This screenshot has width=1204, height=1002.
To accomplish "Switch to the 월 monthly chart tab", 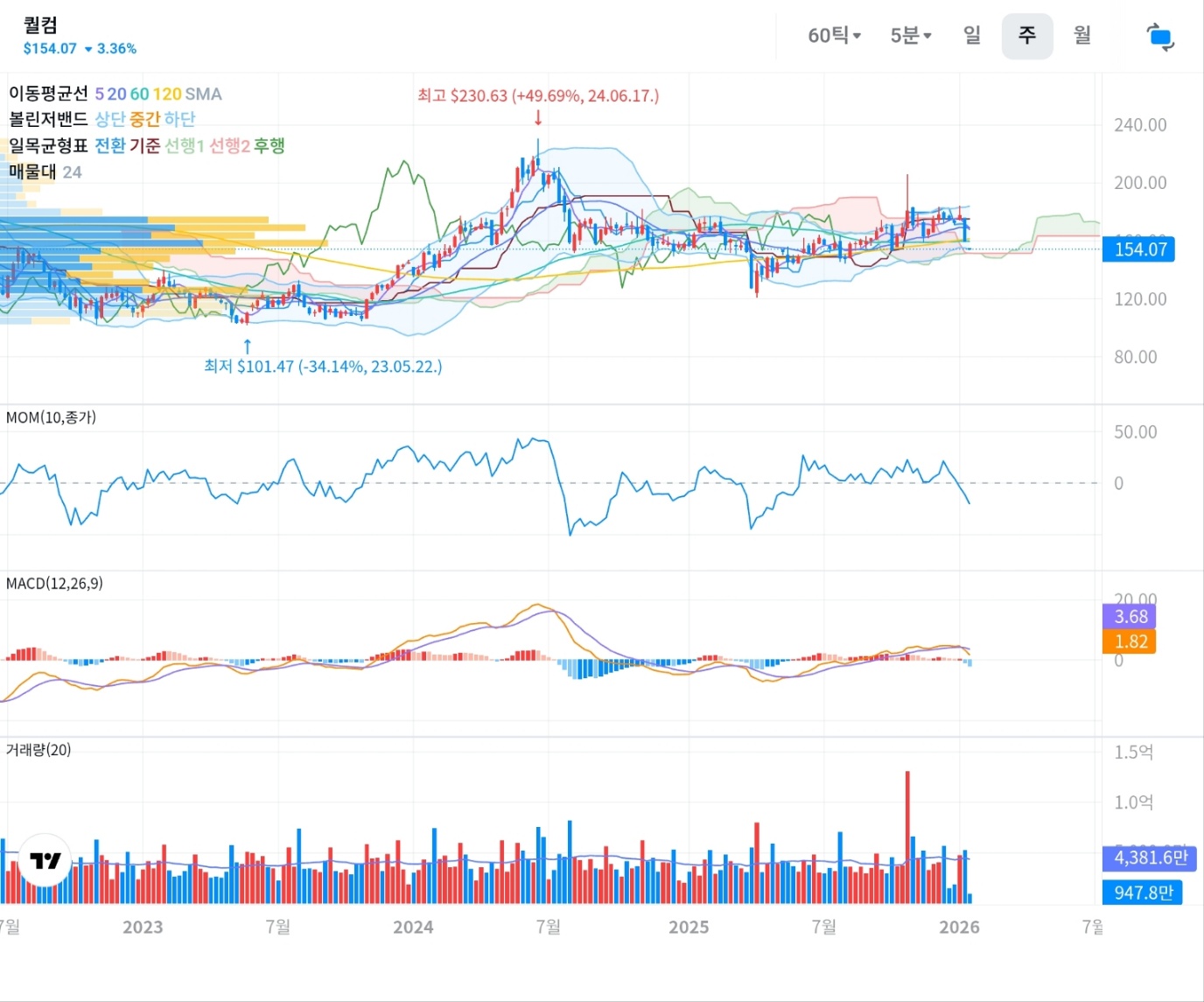I will (x=1082, y=36).
